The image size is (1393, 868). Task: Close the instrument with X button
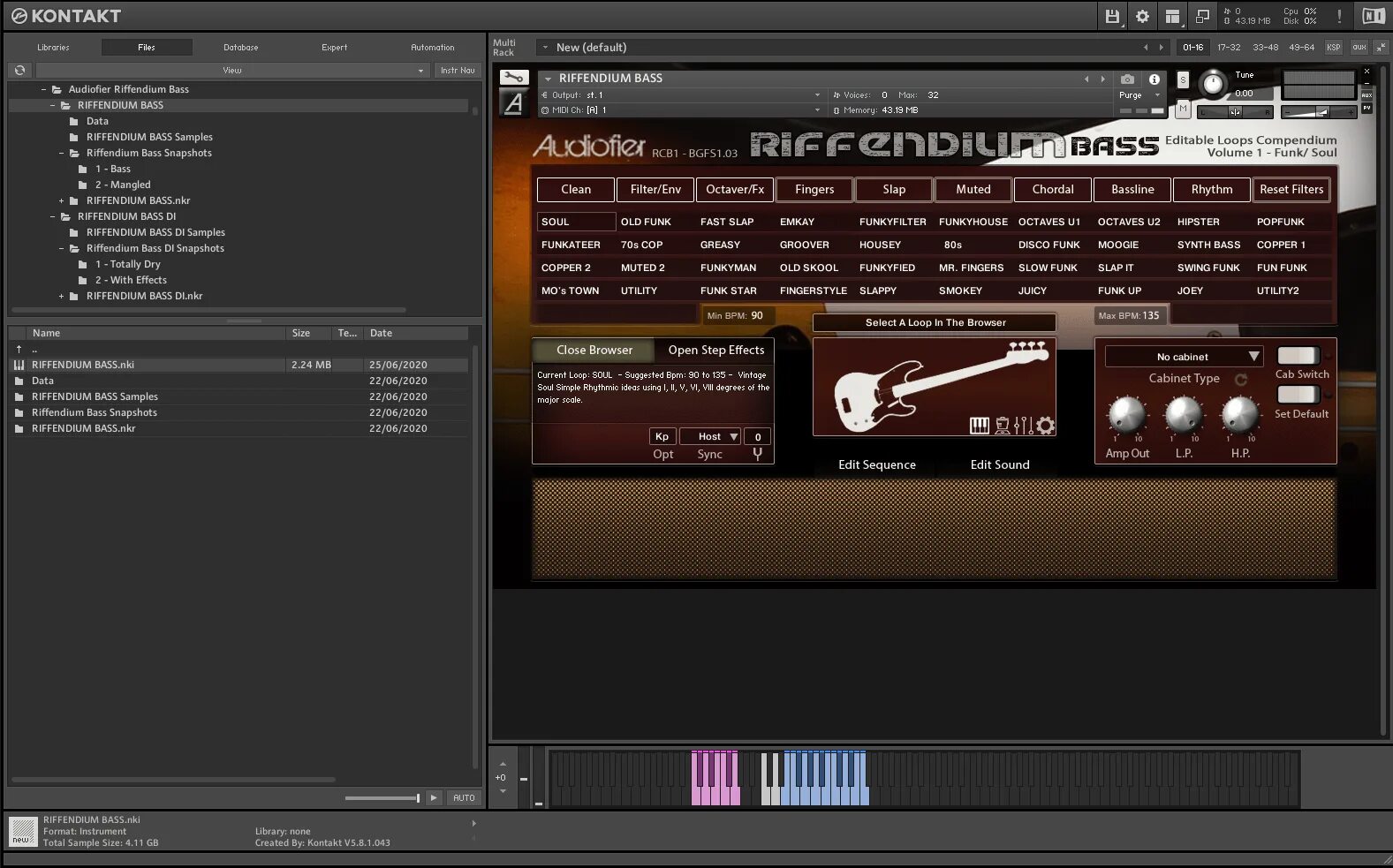point(1367,72)
